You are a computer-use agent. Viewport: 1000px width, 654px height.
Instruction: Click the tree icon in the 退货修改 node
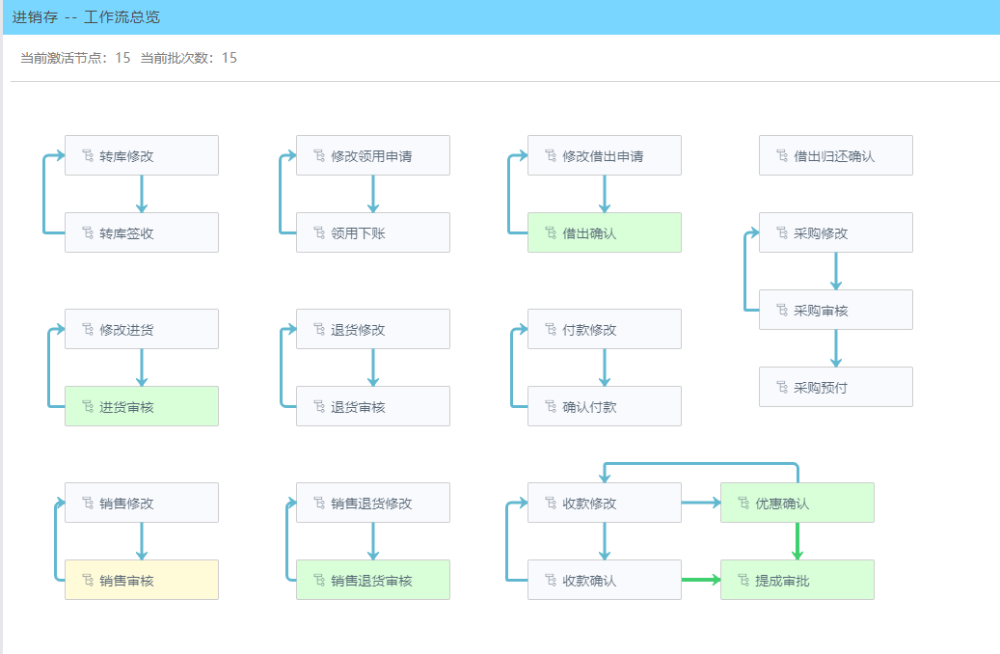320,329
